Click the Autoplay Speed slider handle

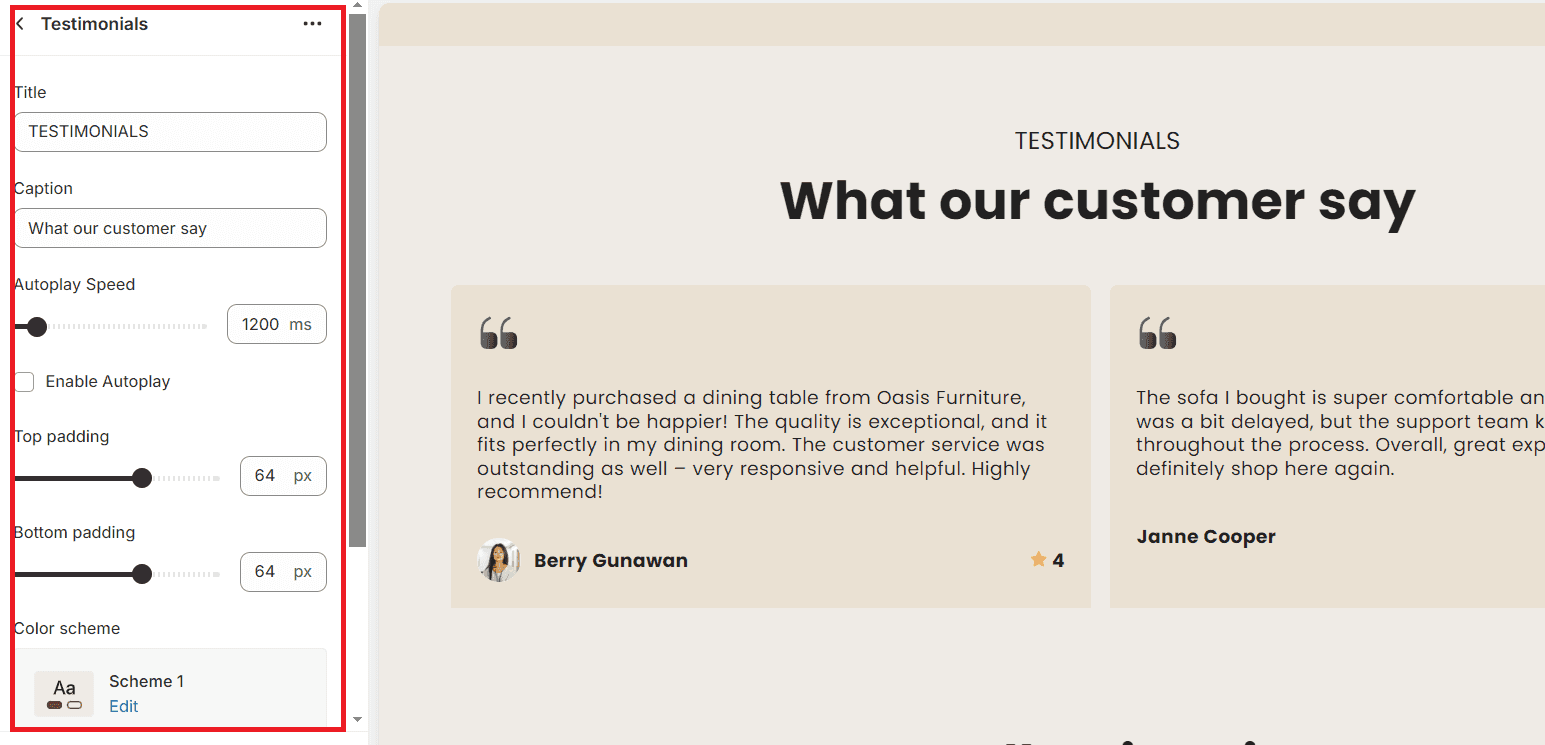pyautogui.click(x=37, y=326)
